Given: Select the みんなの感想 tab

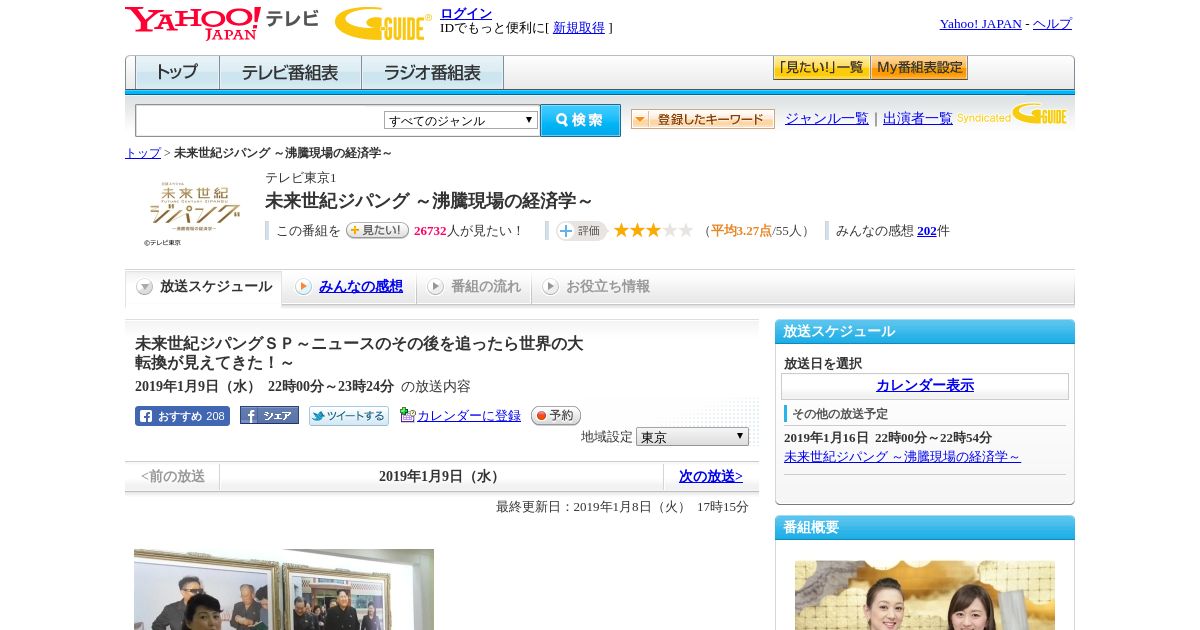Looking at the screenshot, I should [349, 287].
